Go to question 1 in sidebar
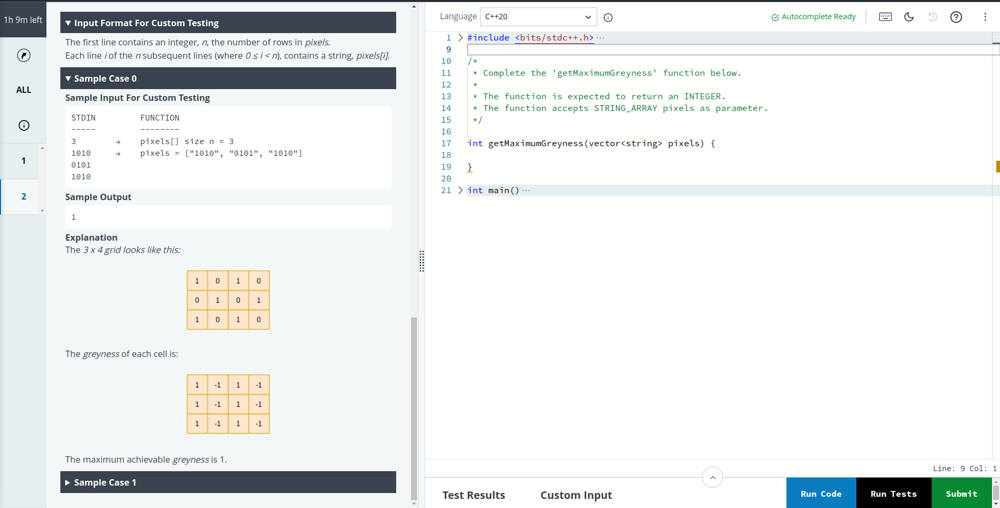 [x=23, y=160]
